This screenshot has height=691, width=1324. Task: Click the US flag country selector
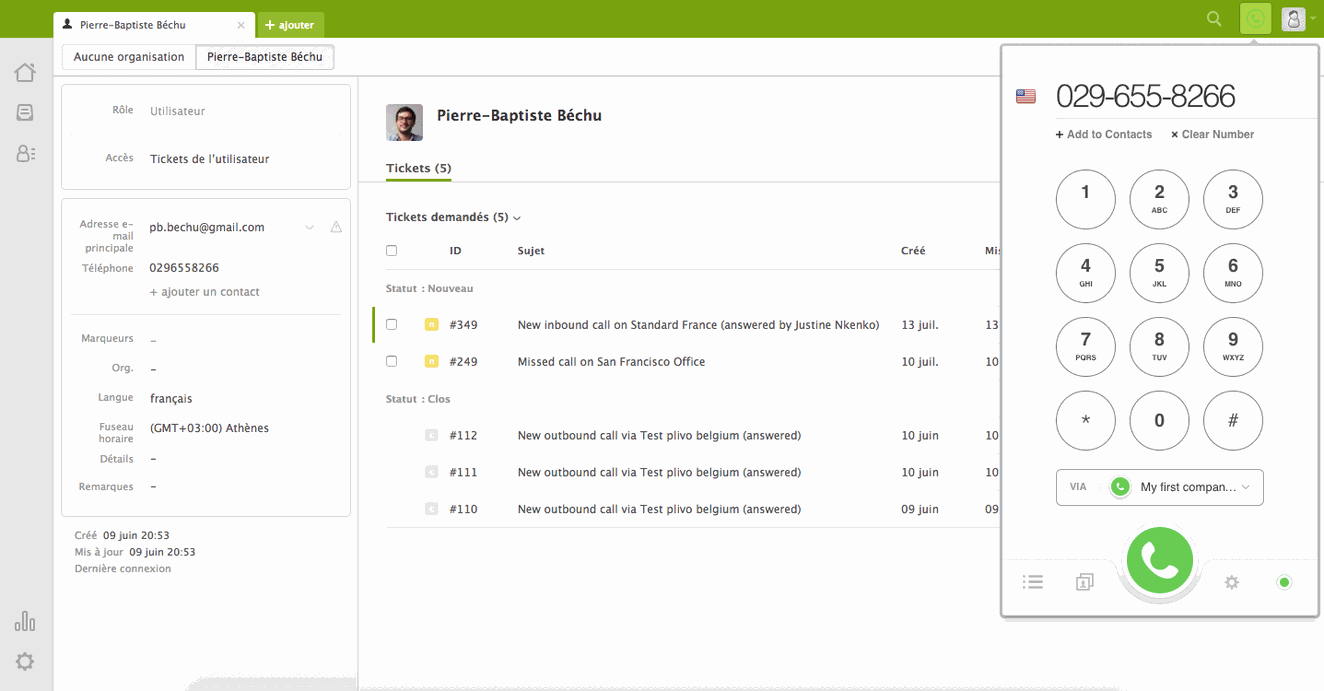coord(1025,97)
